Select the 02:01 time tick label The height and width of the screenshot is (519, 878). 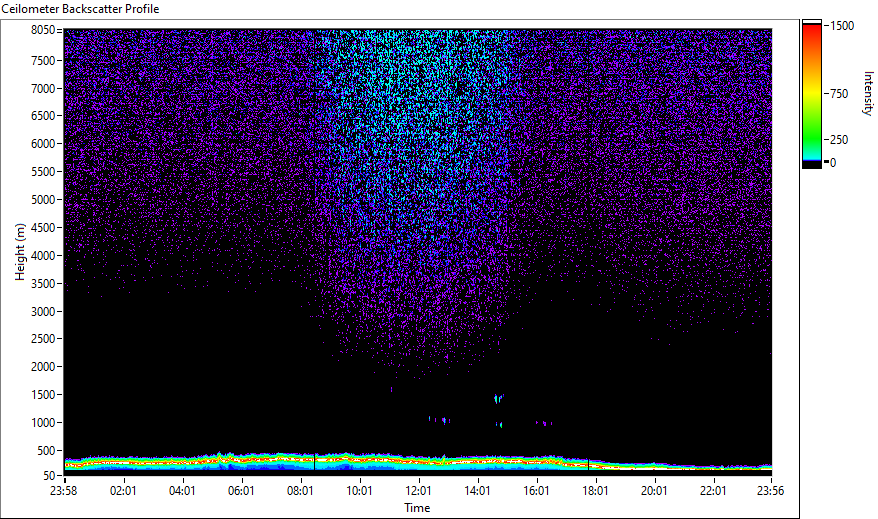[x=123, y=491]
